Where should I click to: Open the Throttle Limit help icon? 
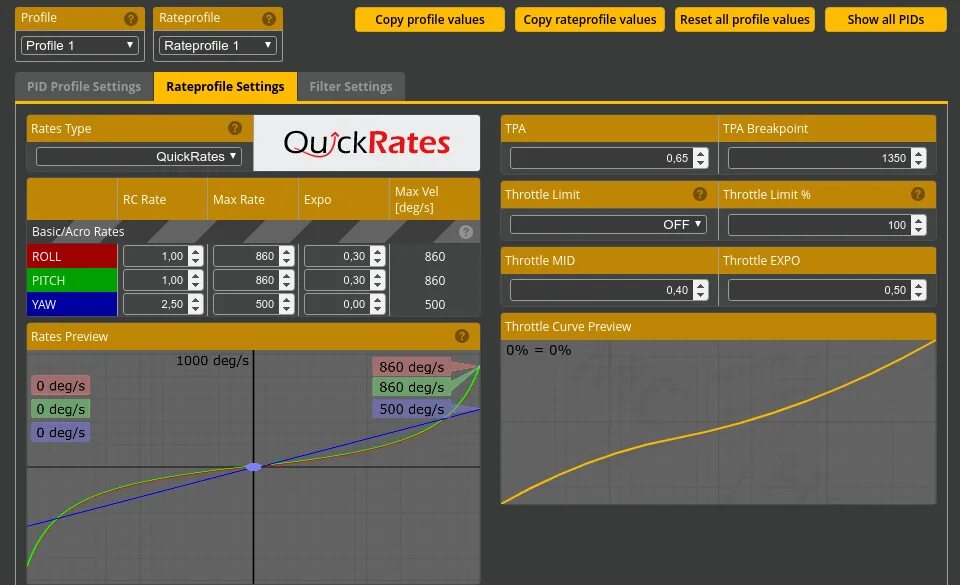tap(700, 194)
